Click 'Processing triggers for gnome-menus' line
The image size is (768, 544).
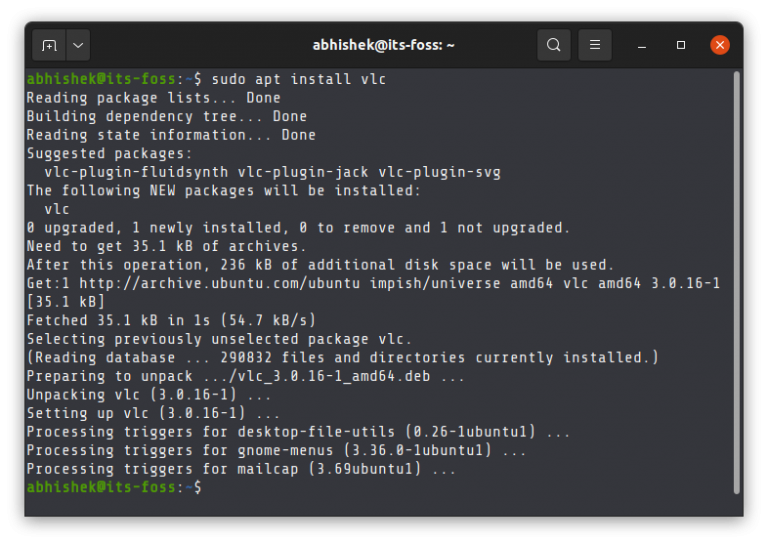coord(276,451)
